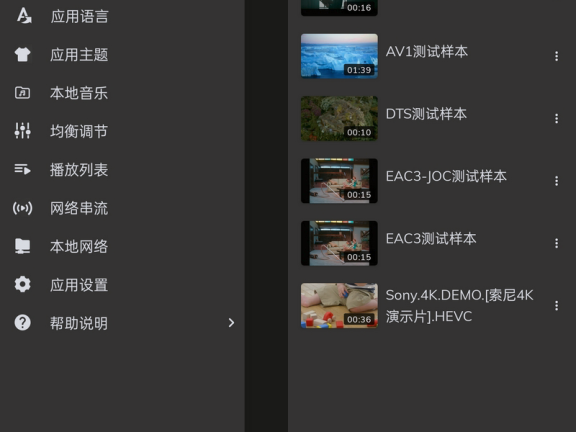Click the app settings gear icon
This screenshot has height=432, width=576.
pyautogui.click(x=22, y=284)
